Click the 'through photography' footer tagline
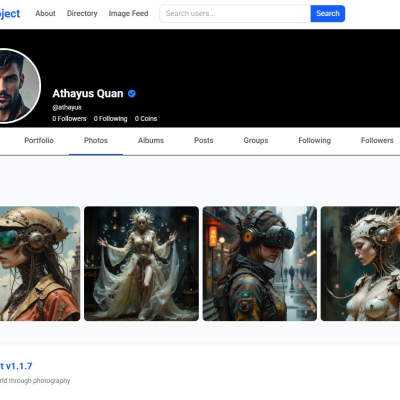 click(39, 381)
